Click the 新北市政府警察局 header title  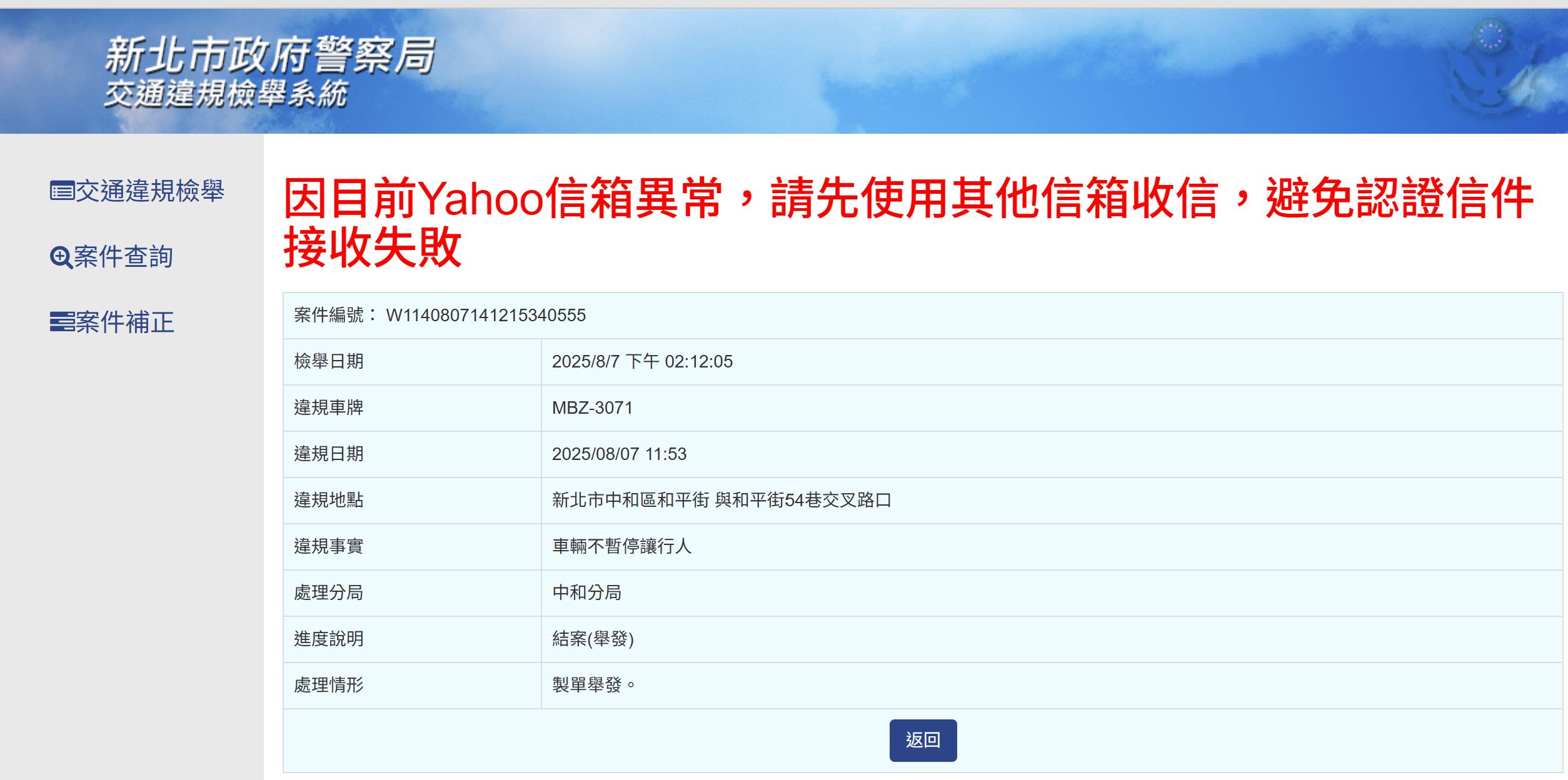click(269, 55)
